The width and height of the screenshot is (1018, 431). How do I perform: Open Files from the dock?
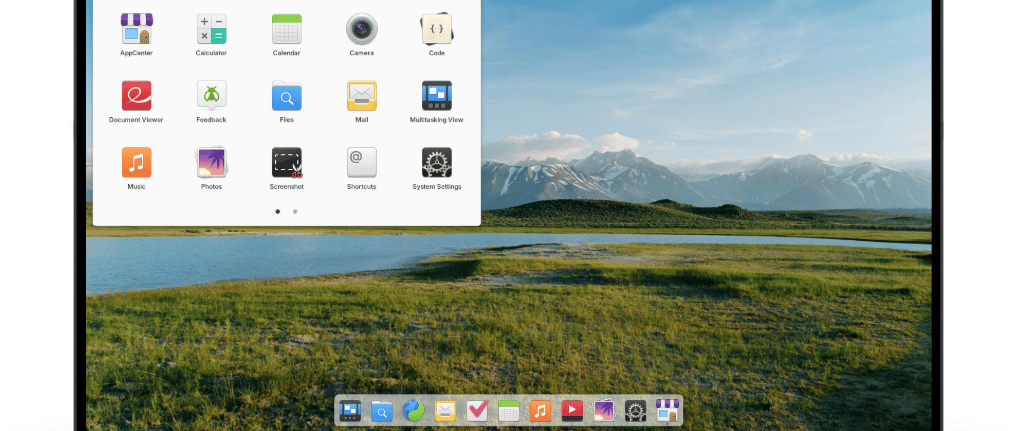[382, 410]
